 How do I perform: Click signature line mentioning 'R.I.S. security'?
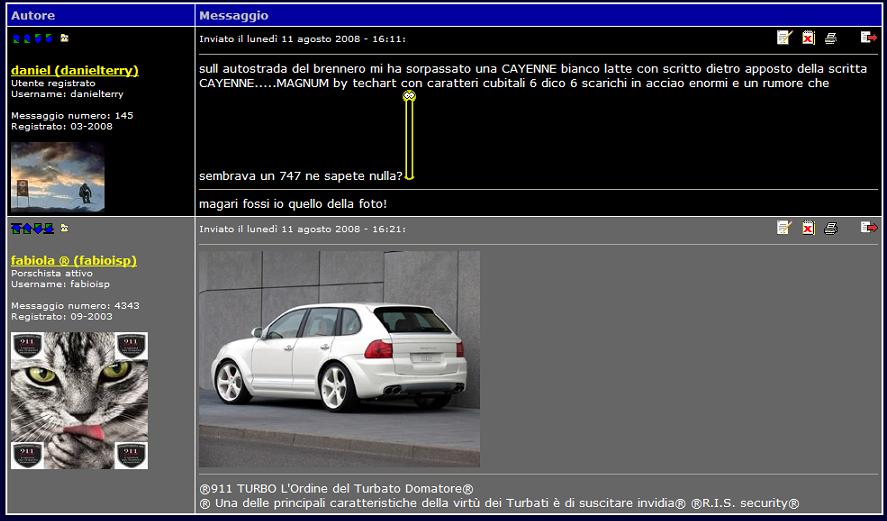[x=500, y=503]
